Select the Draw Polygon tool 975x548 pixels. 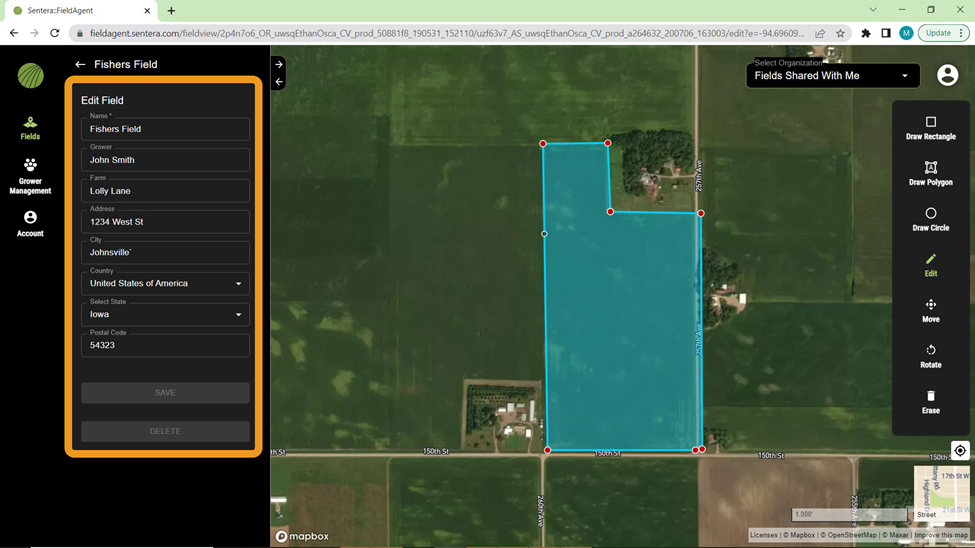click(930, 173)
